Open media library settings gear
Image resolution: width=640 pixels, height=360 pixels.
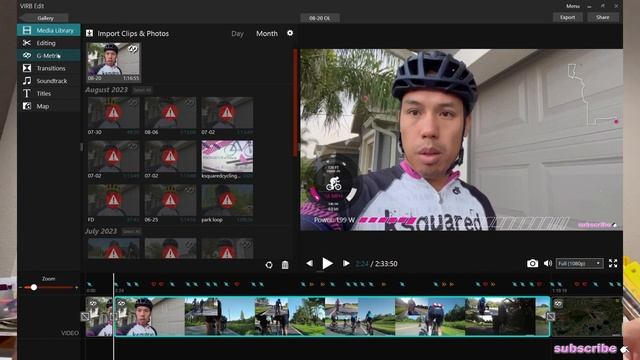[290, 33]
